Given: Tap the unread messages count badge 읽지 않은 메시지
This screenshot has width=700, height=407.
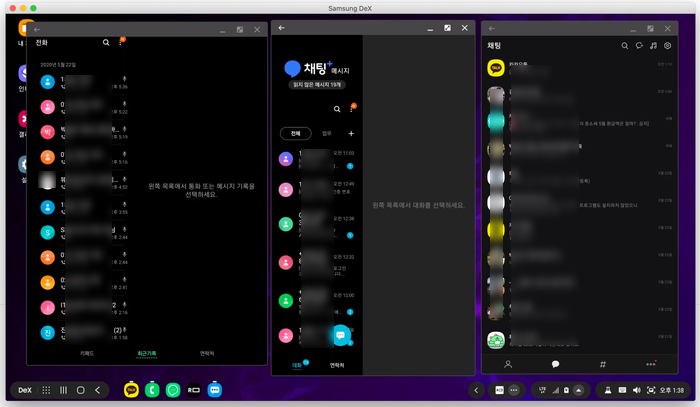Looking at the screenshot, I should coord(317,85).
